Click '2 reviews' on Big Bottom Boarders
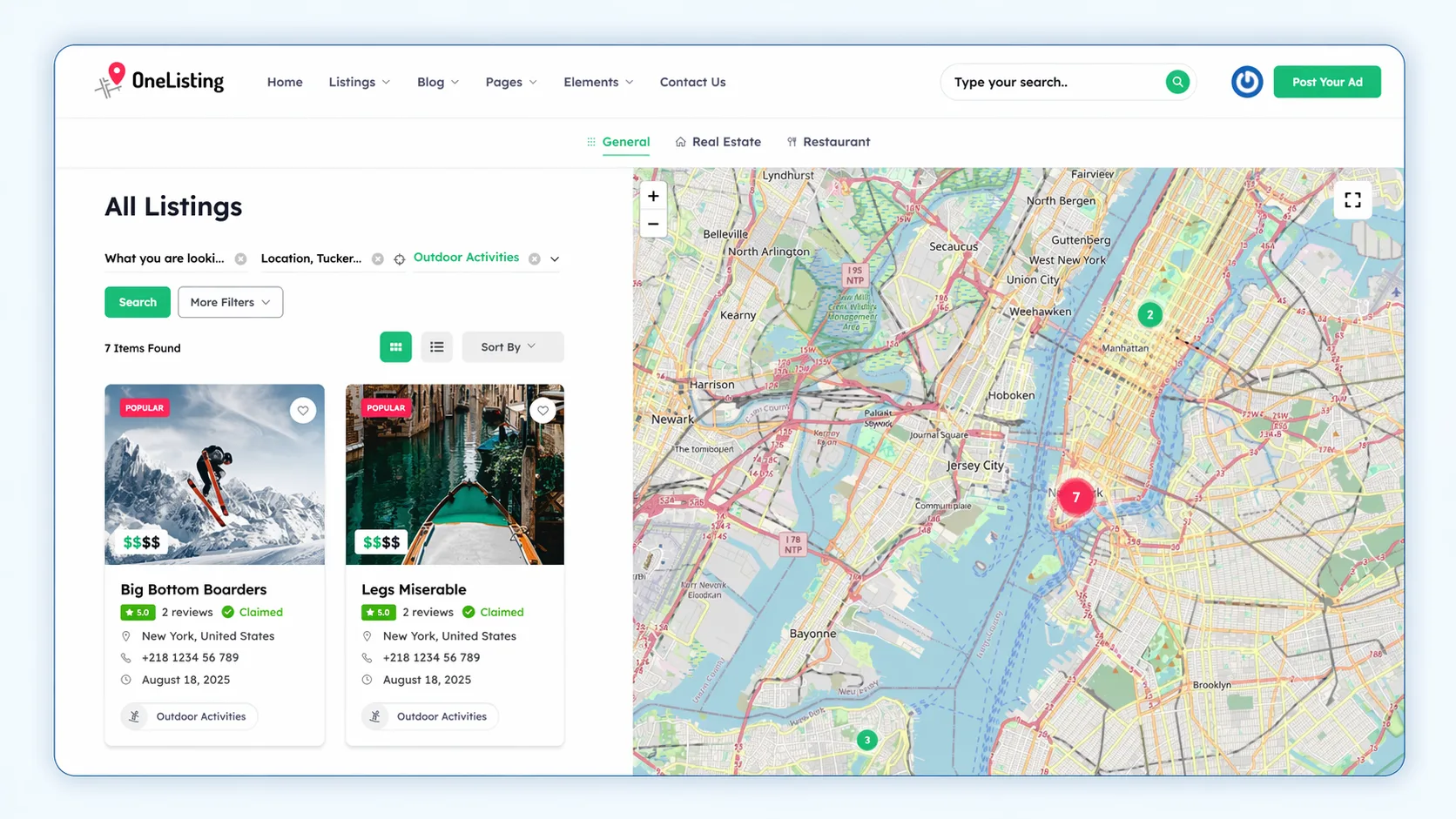This screenshot has width=1456, height=819. pos(187,613)
